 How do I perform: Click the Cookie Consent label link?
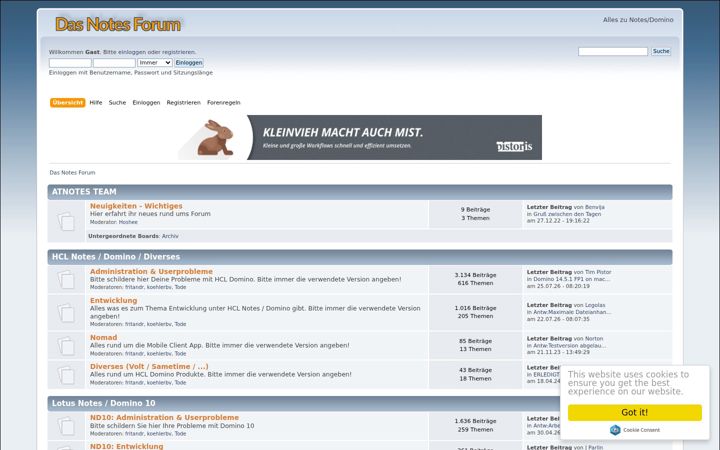click(641, 430)
